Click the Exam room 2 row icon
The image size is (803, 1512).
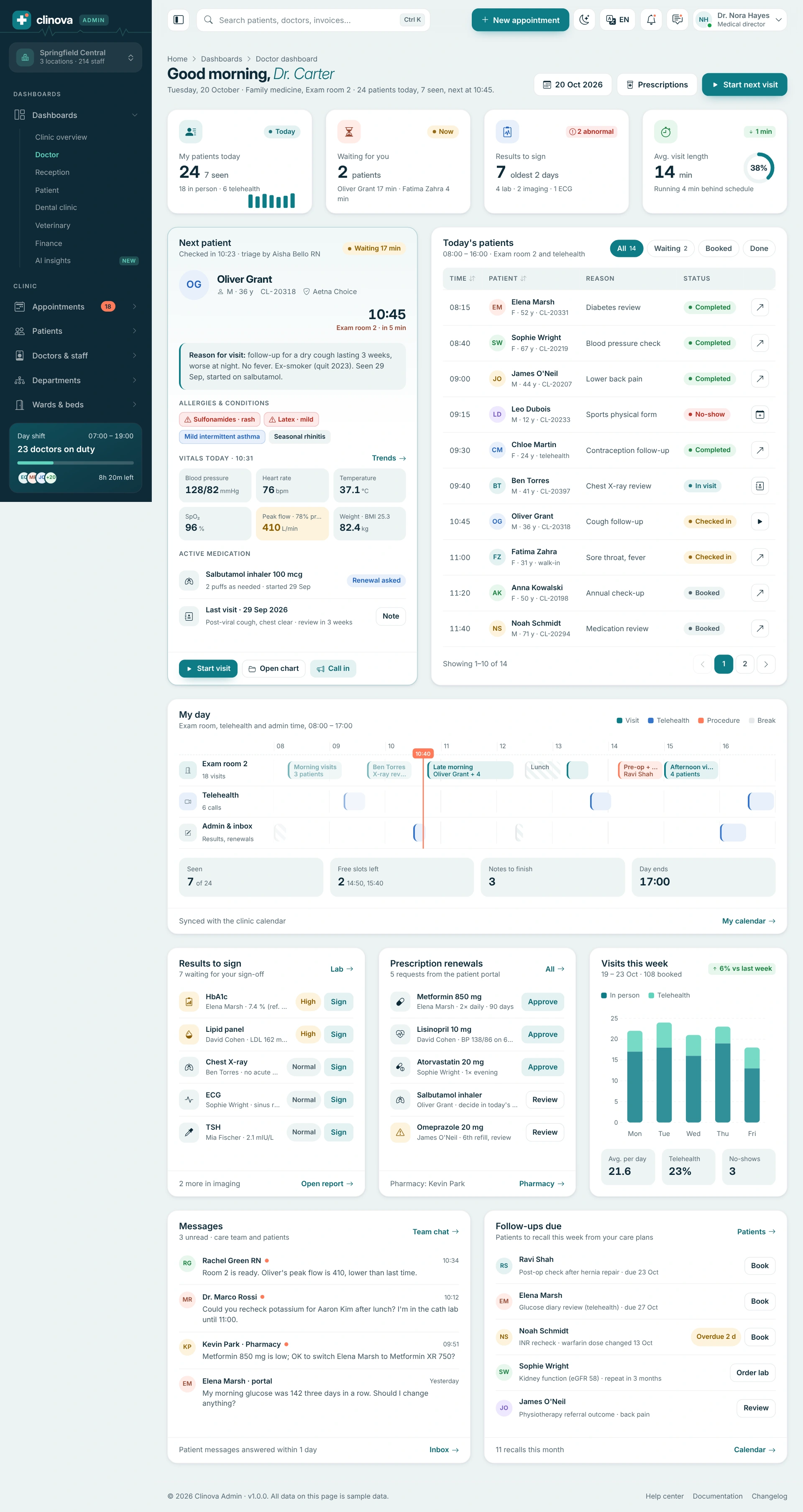tap(188, 771)
